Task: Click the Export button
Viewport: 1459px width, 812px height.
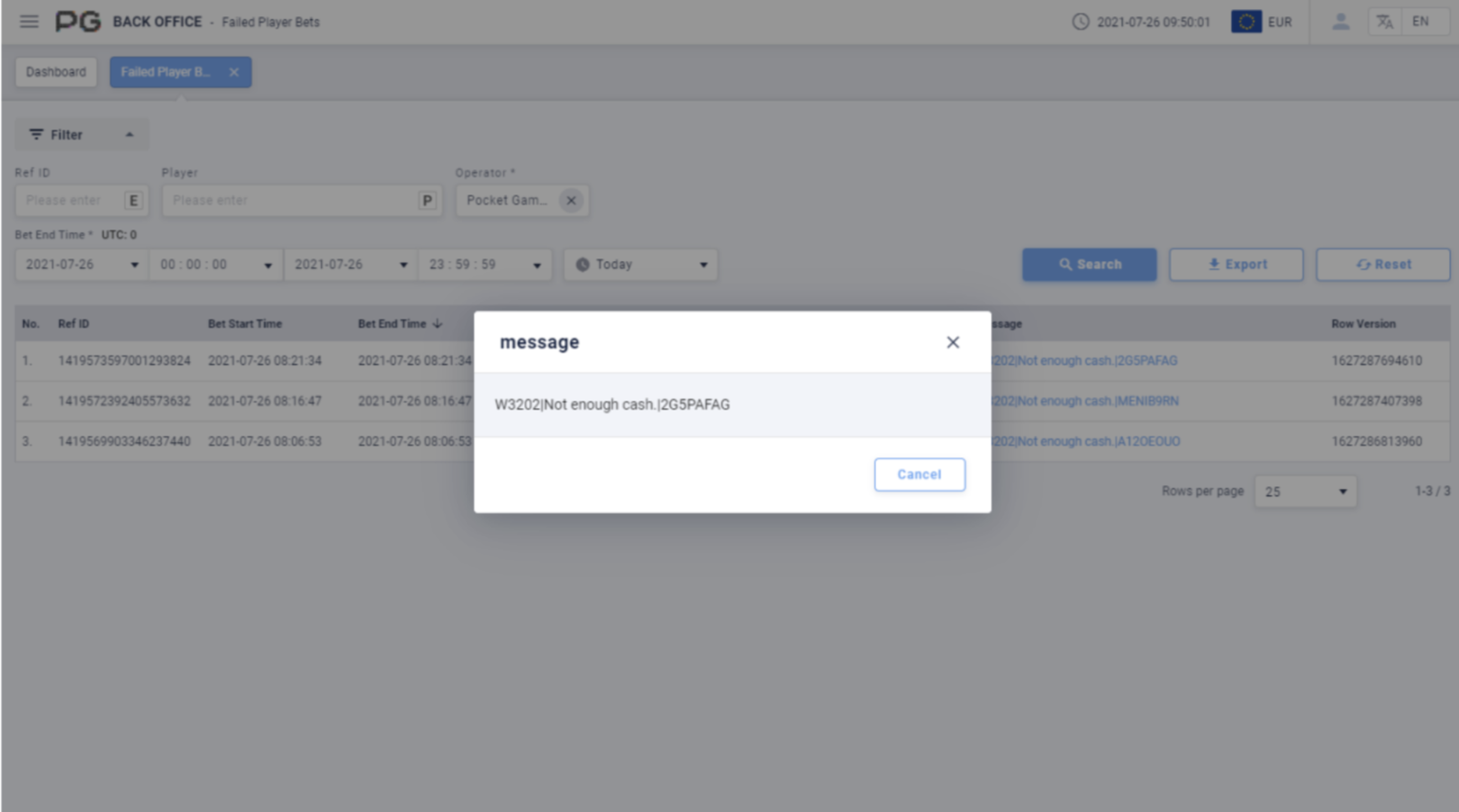Action: point(1236,265)
